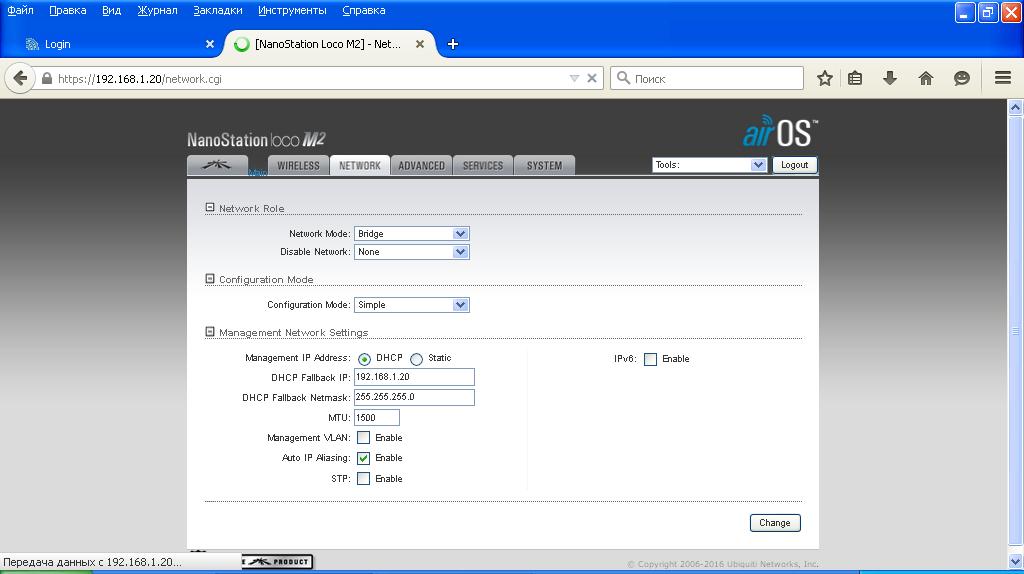This screenshot has height=574, width=1024.
Task: Collapse the Network Role section
Action: pyautogui.click(x=210, y=208)
